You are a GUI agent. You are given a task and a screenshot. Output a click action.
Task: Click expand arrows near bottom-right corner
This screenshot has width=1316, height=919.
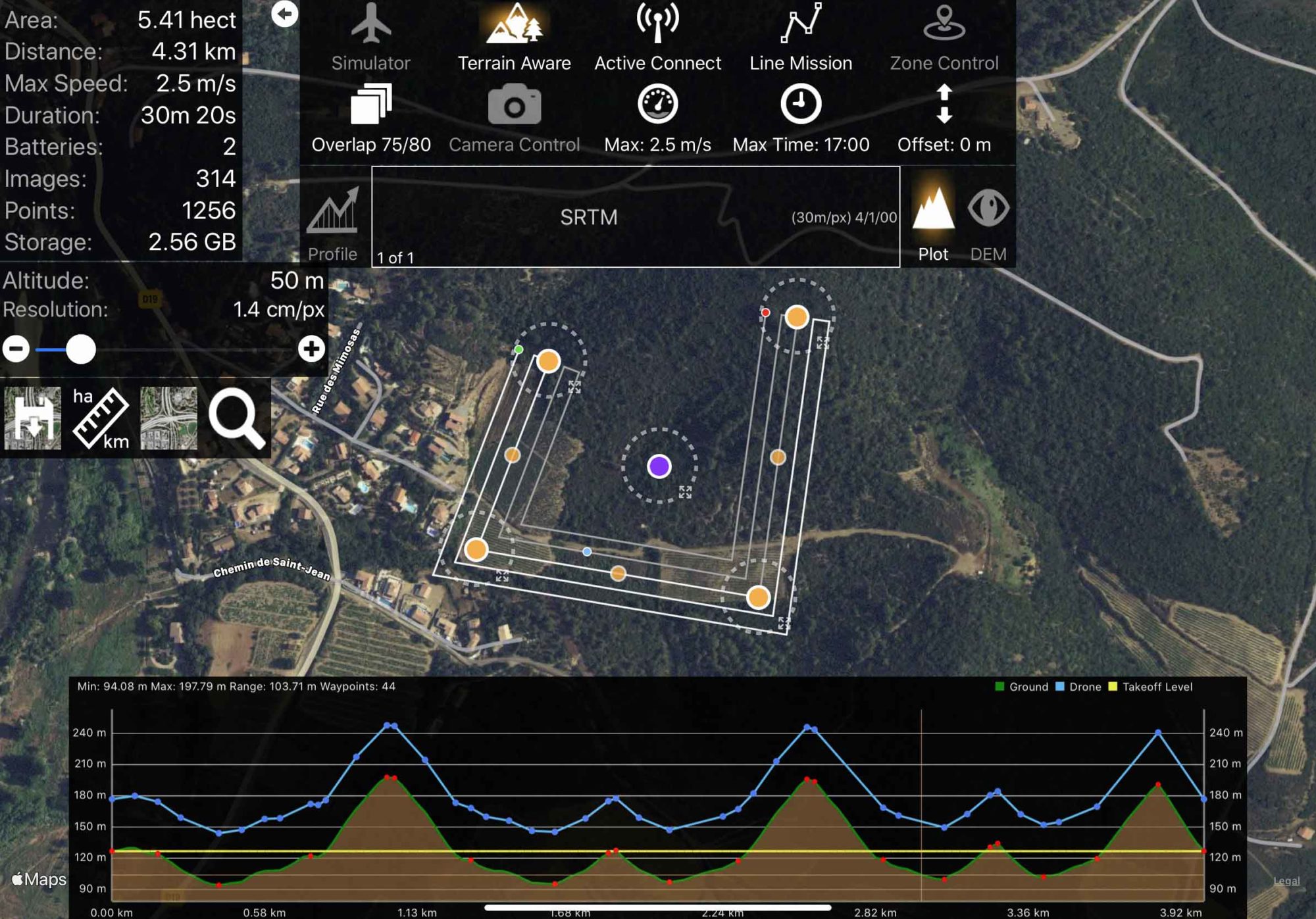click(784, 623)
